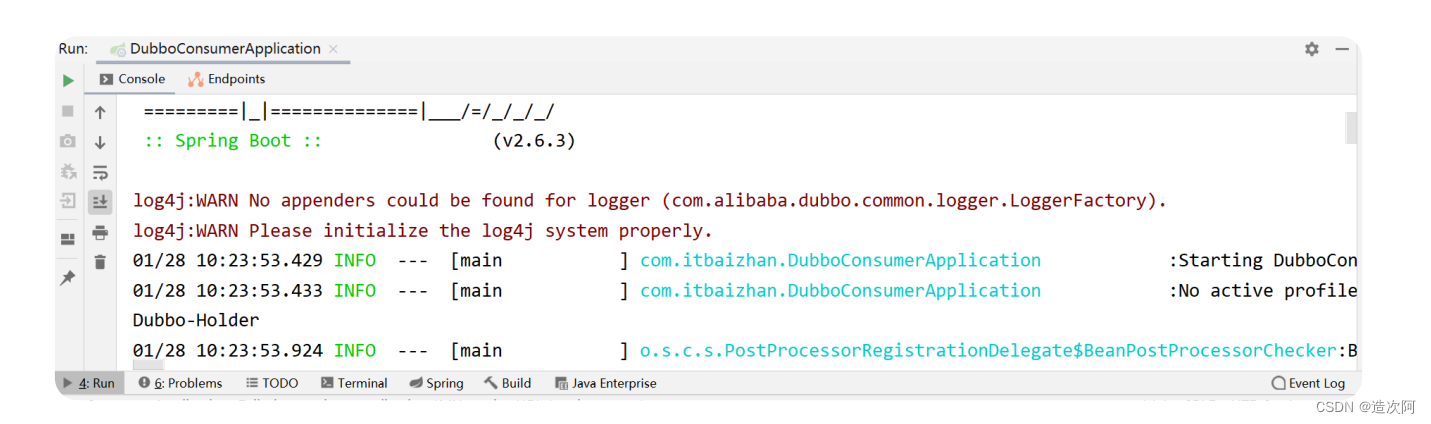Click the Down the Stack Trace arrow
The image size is (1431, 424).
(100, 143)
